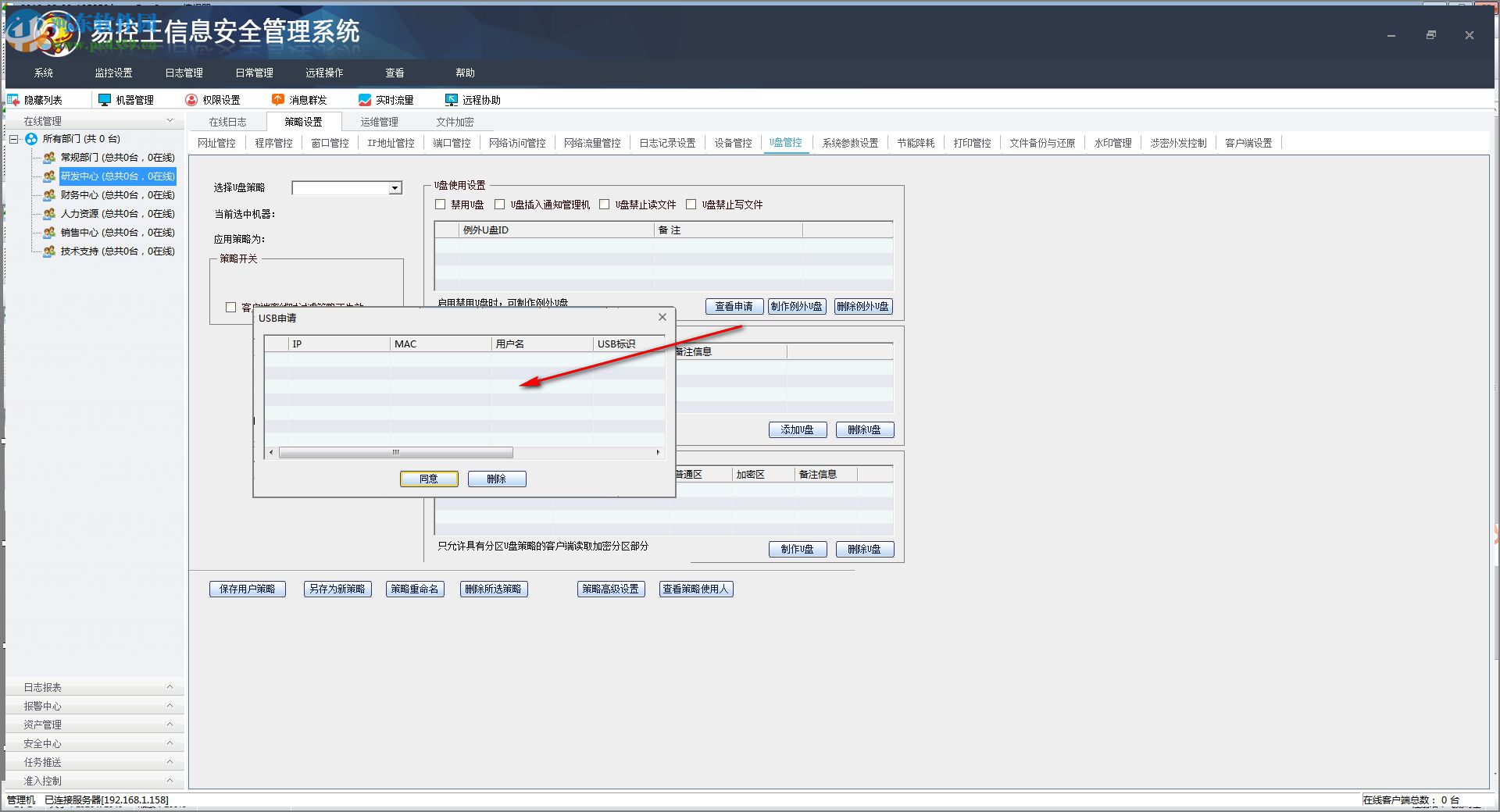The height and width of the screenshot is (812, 1500).
Task: Sort by the MAC column header
Action: 441,344
